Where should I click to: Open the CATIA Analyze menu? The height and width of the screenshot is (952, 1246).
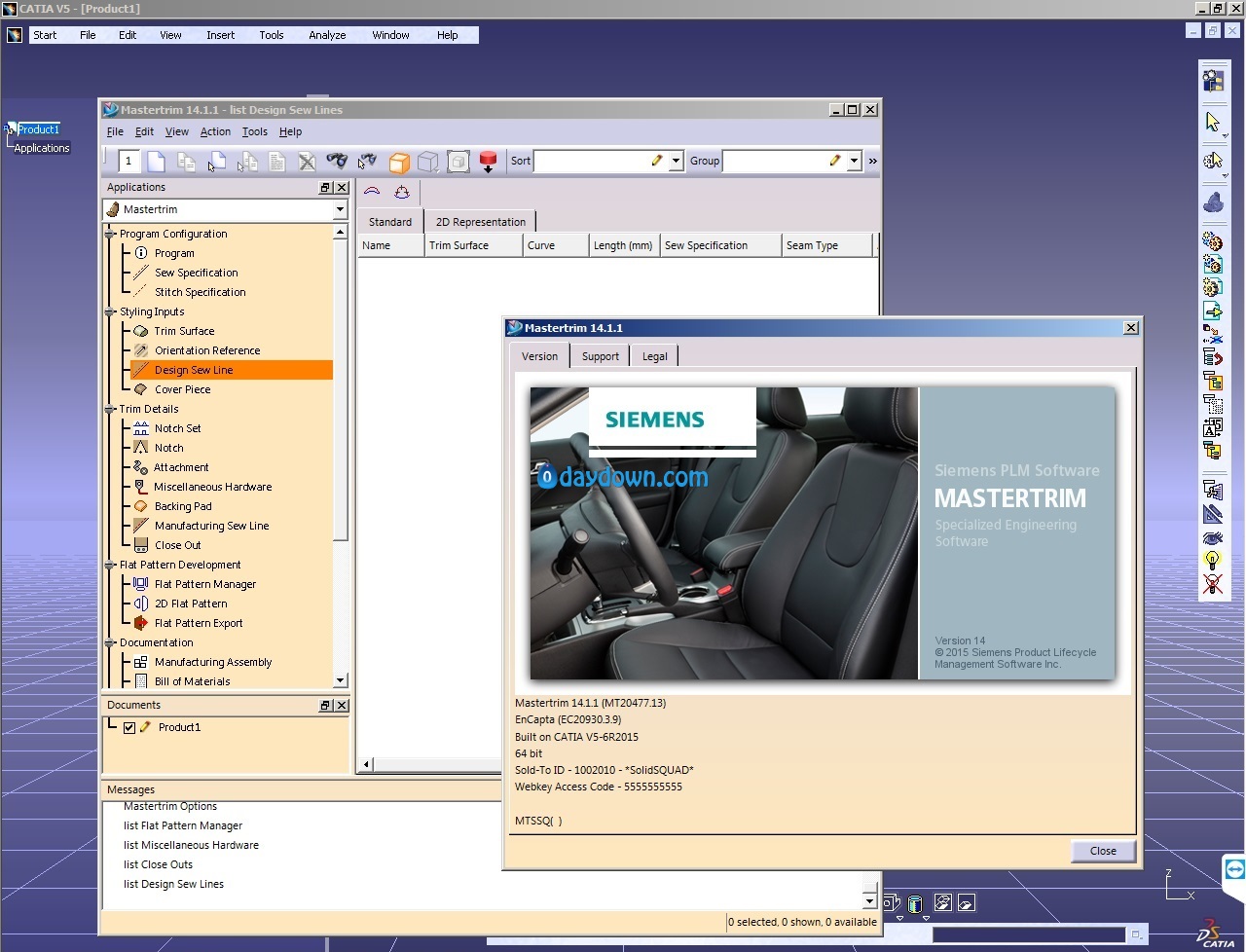(327, 35)
